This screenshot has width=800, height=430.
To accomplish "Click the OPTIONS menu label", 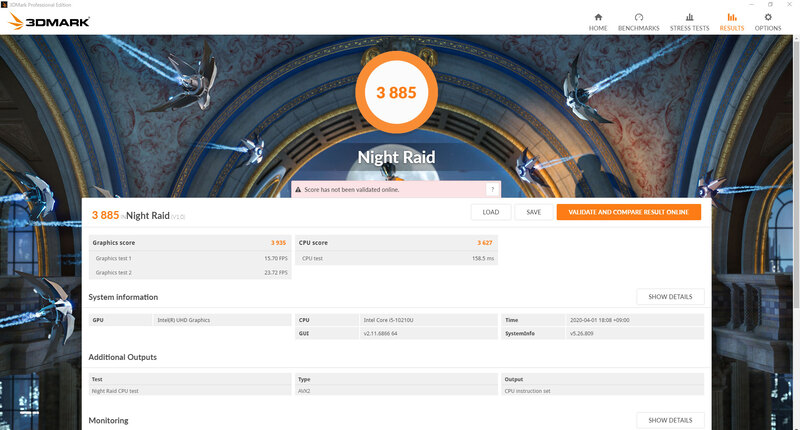I will 768,29.
